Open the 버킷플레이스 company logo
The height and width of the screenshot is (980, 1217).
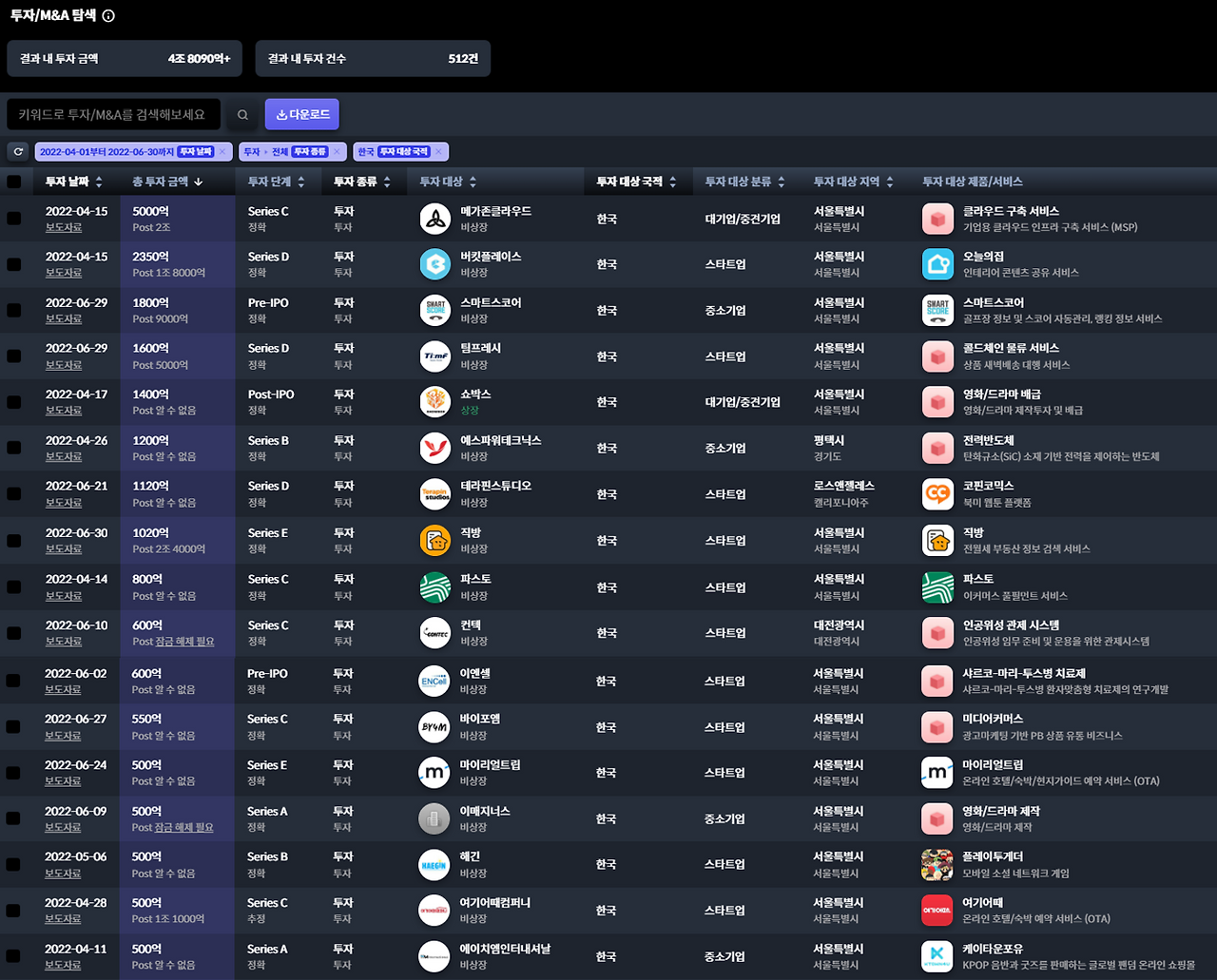click(435, 264)
